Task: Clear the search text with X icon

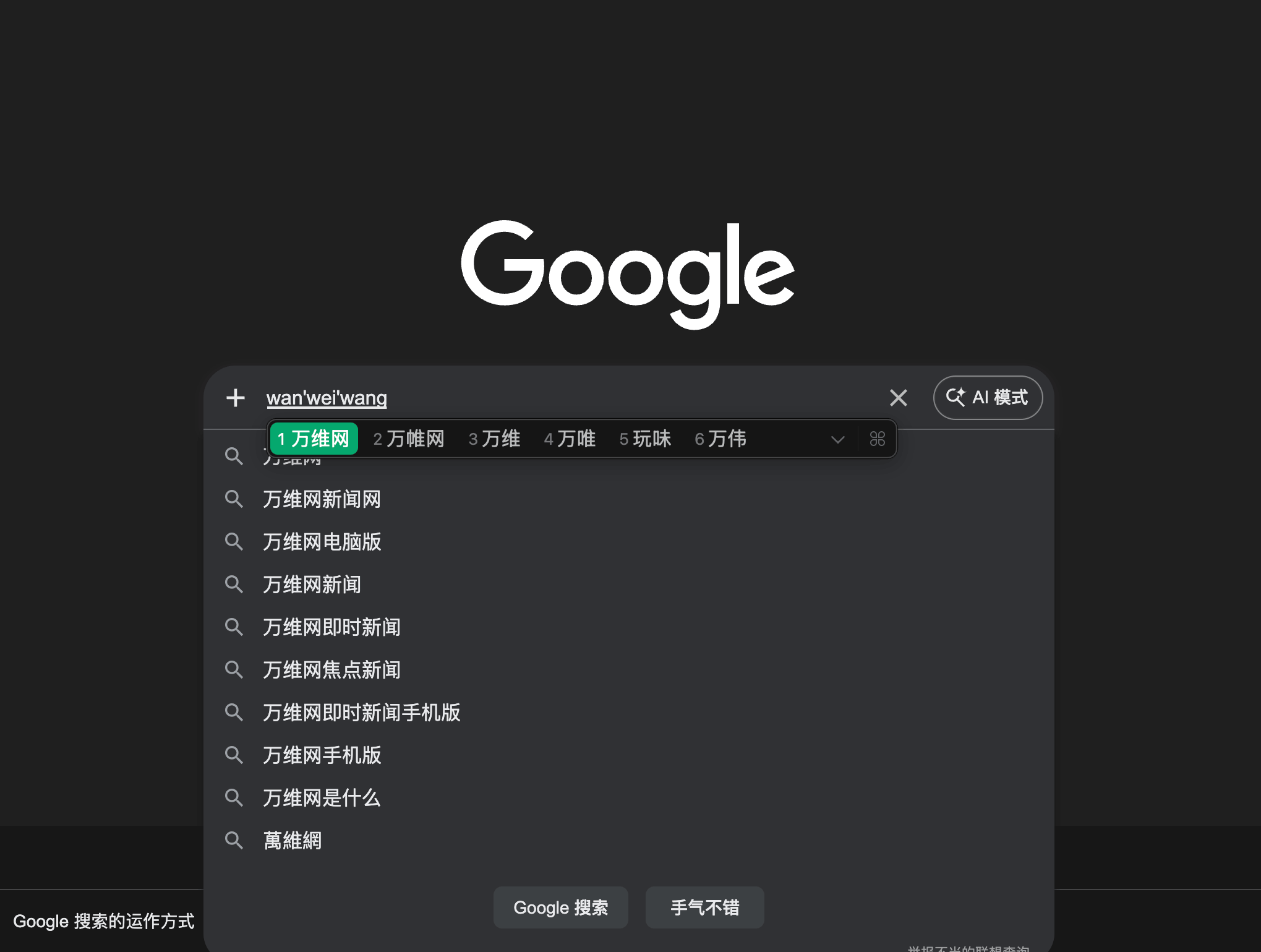Action: tap(899, 398)
